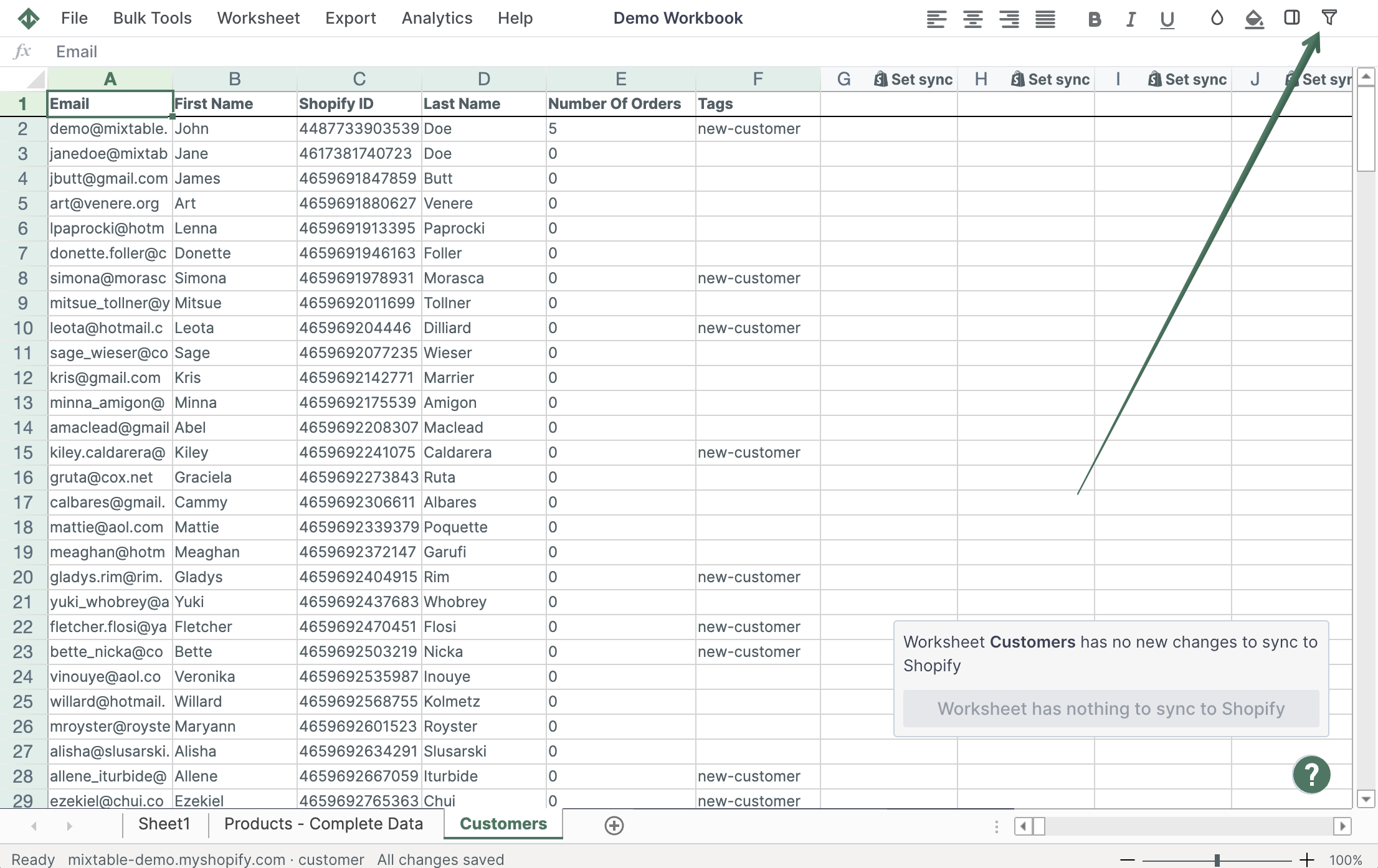1378x868 pixels.
Task: Click the Mixtable logo icon
Action: [29, 18]
